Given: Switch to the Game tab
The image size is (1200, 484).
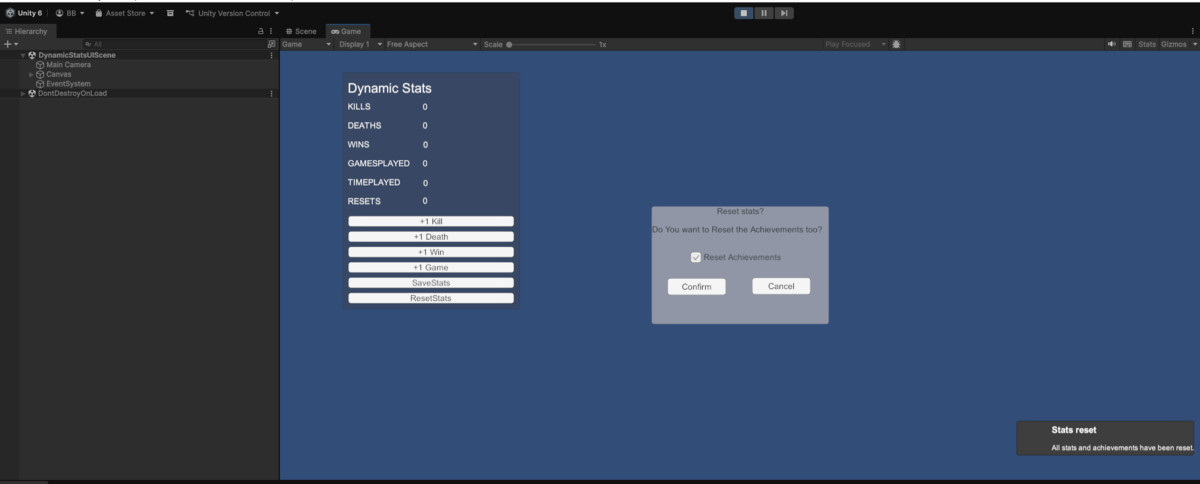Looking at the screenshot, I should coord(347,31).
